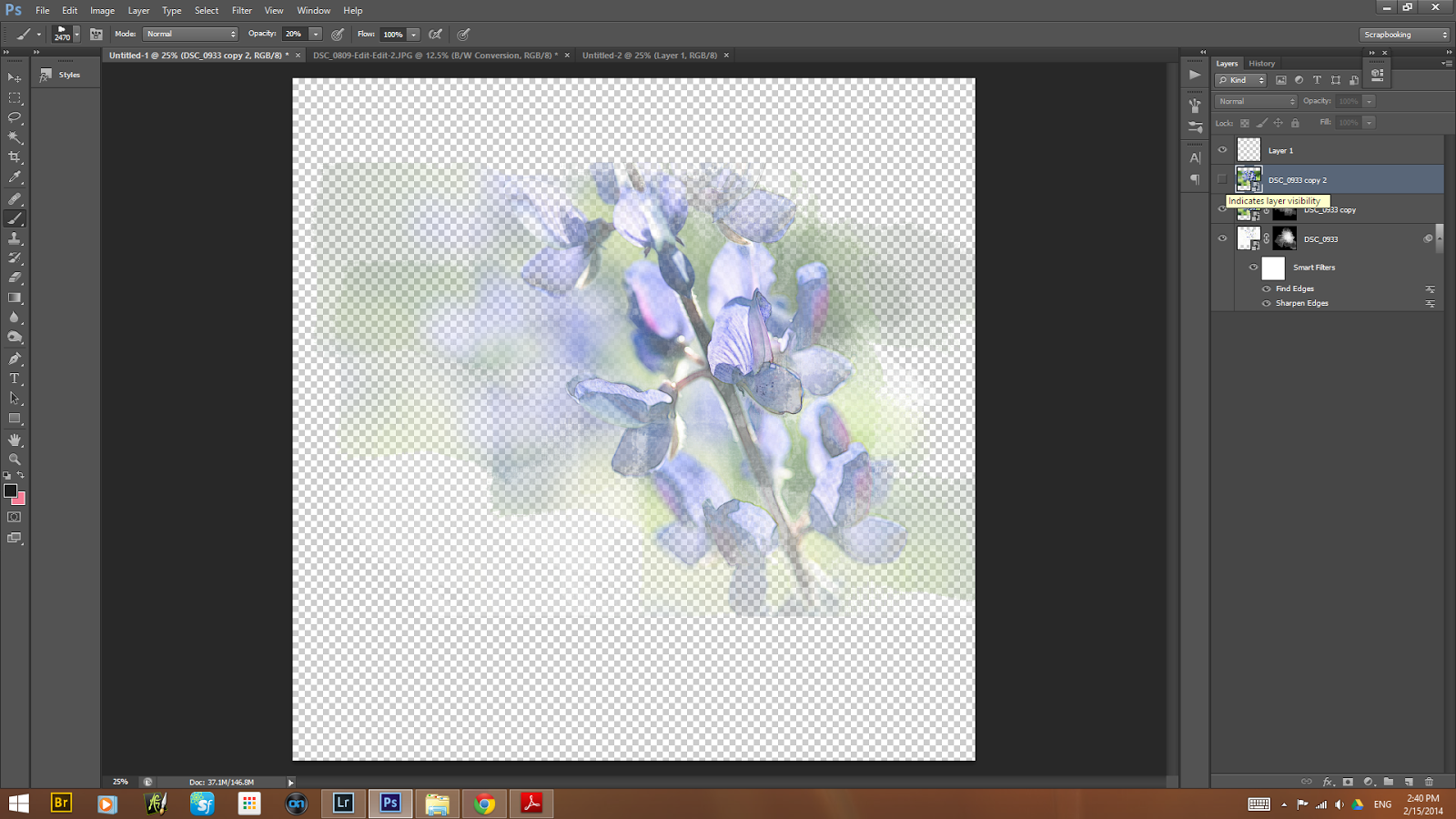Hide the DSC_0933 layer
1456x819 pixels.
tap(1222, 238)
